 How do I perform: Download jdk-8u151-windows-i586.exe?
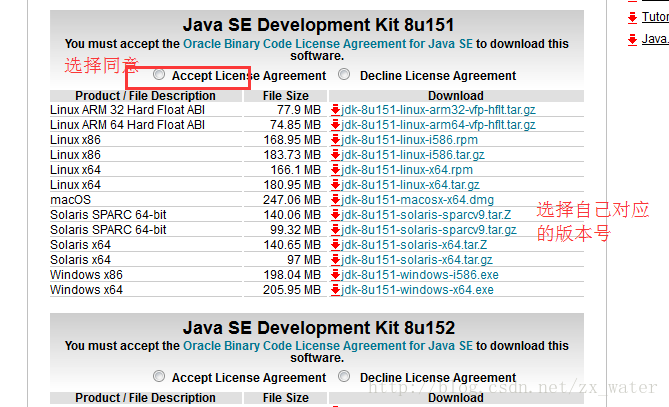(x=420, y=275)
